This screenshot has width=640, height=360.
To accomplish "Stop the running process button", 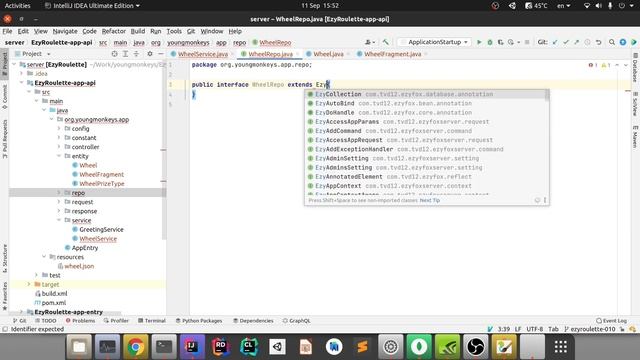I will 527,42.
